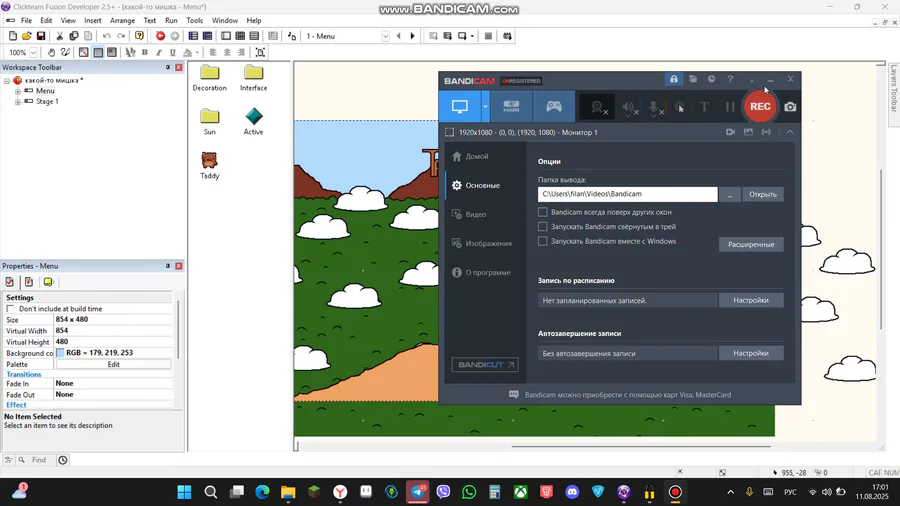The width and height of the screenshot is (900, 506).
Task: Select the Taddy object in library
Action: (x=210, y=165)
